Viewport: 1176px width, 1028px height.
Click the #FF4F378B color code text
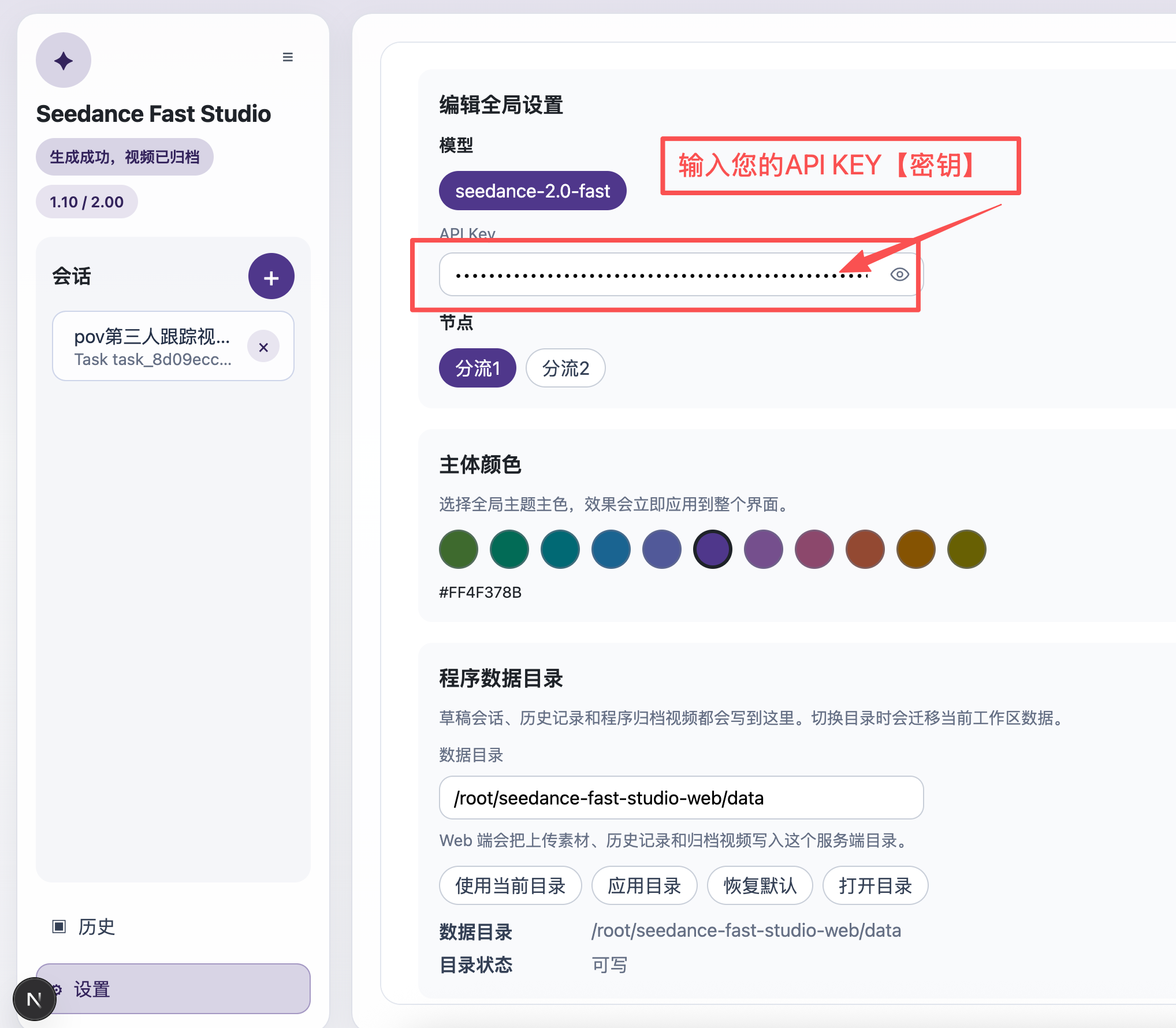(x=480, y=592)
